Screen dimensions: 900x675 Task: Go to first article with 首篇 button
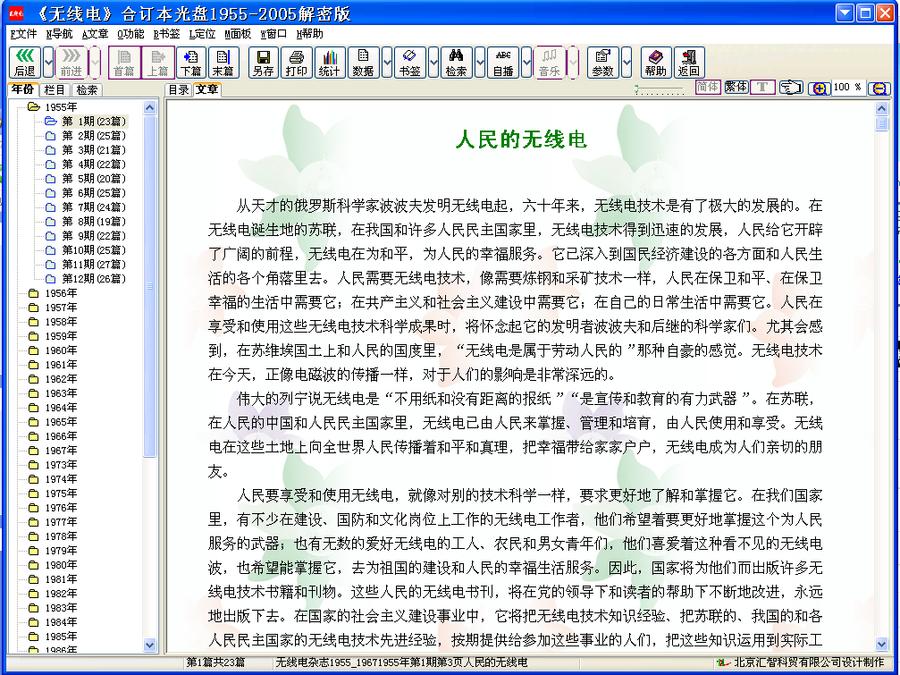(124, 63)
